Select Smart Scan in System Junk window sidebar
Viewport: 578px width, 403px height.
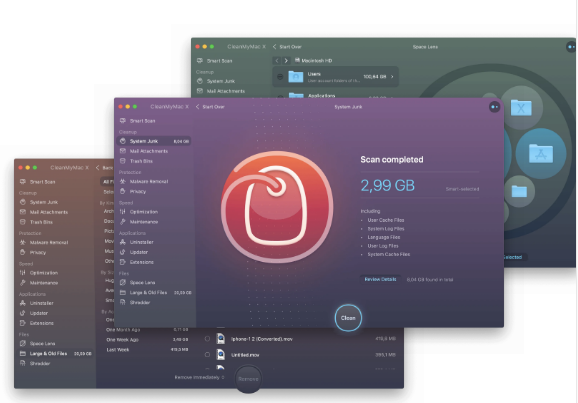point(137,121)
